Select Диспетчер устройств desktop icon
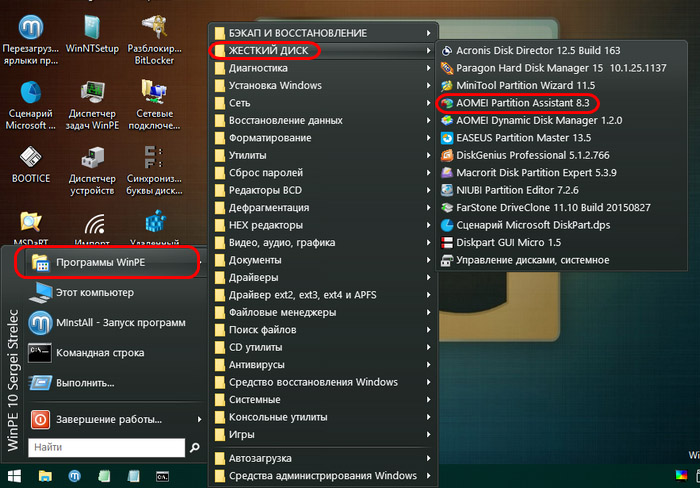 click(92, 170)
